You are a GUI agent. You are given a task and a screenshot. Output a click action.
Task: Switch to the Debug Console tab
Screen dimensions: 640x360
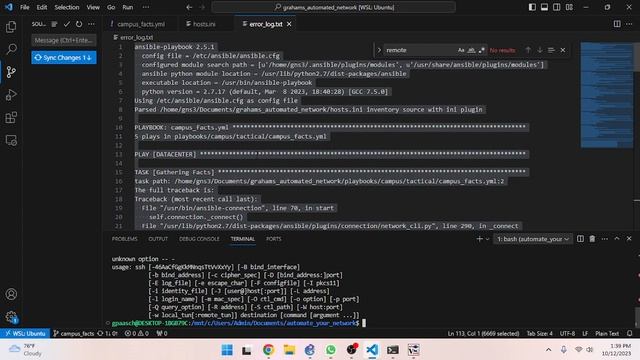pyautogui.click(x=199, y=239)
